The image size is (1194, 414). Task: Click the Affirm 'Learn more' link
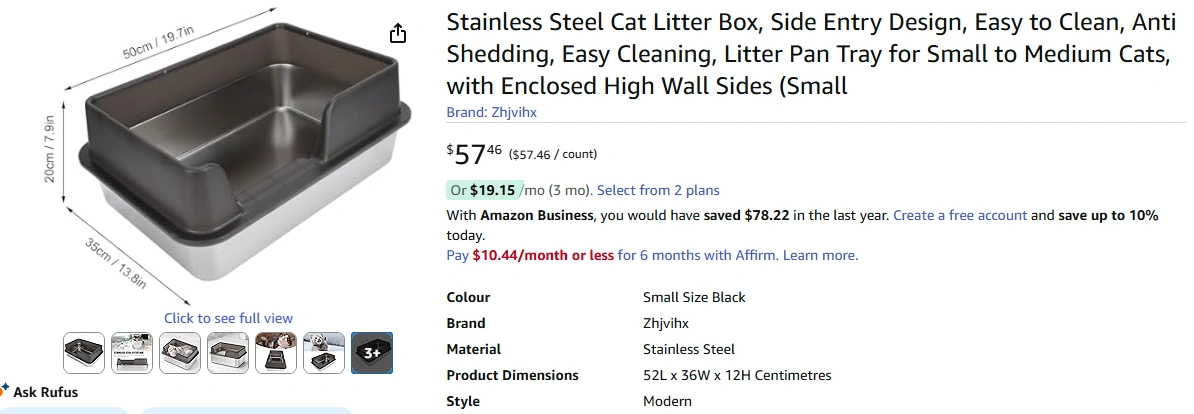point(820,255)
